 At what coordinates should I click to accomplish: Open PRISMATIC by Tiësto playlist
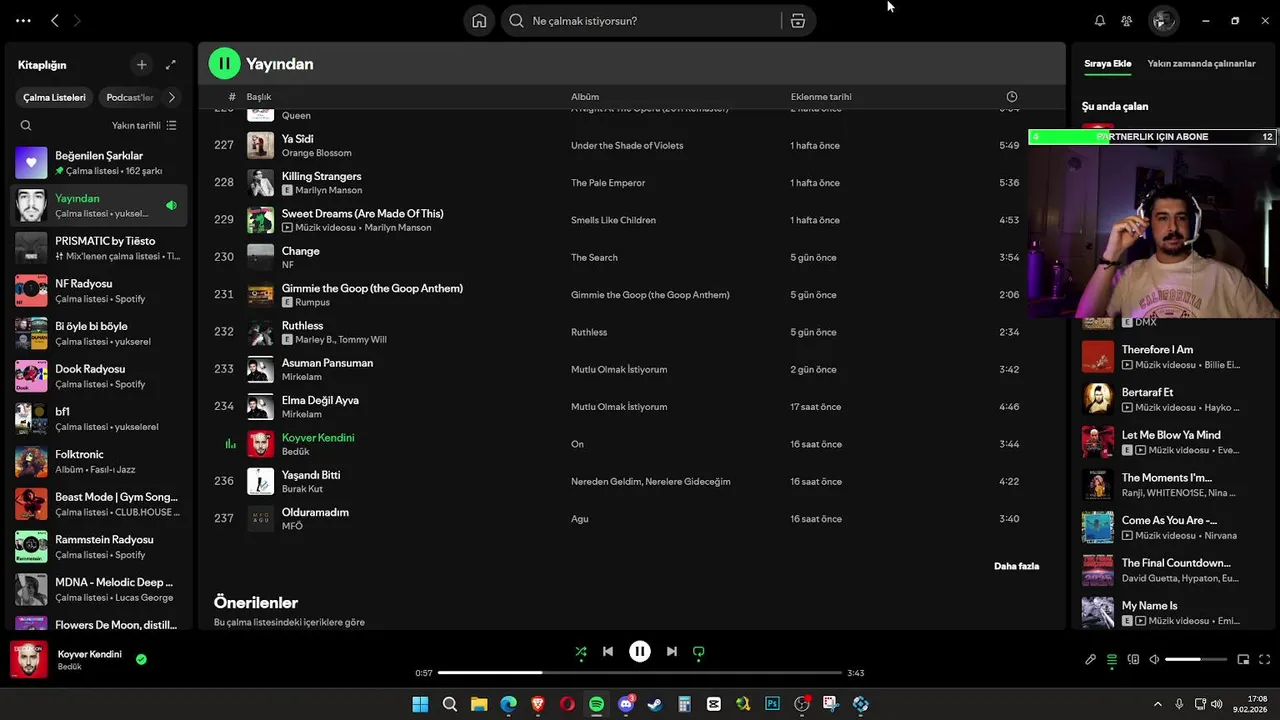point(98,248)
